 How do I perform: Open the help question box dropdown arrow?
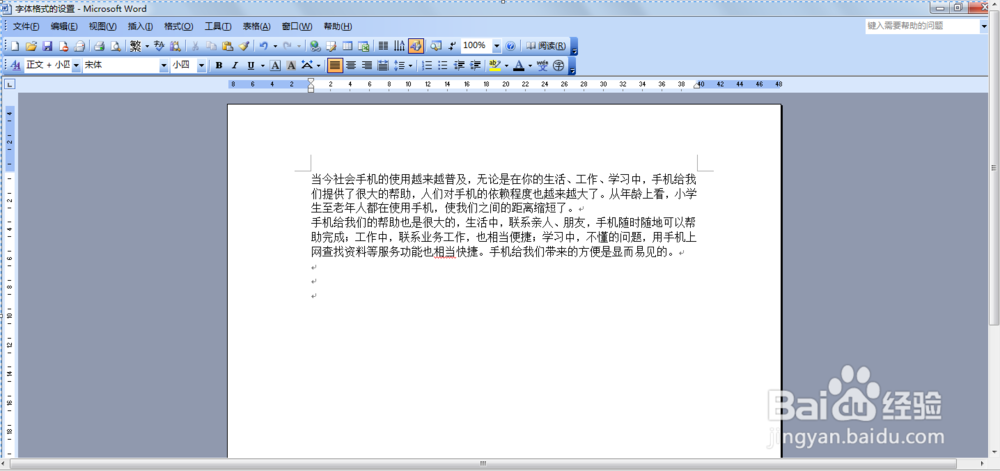tap(983, 26)
